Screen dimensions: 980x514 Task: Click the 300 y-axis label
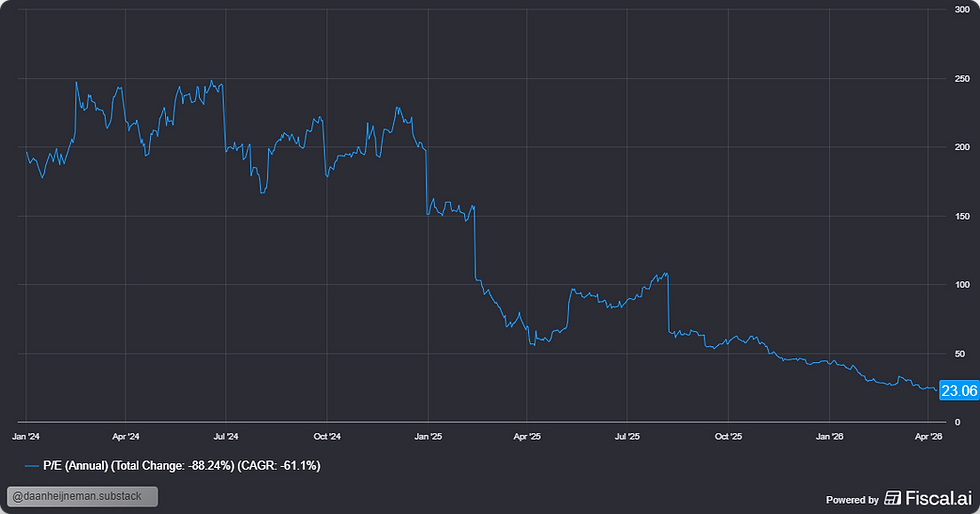[x=962, y=9]
